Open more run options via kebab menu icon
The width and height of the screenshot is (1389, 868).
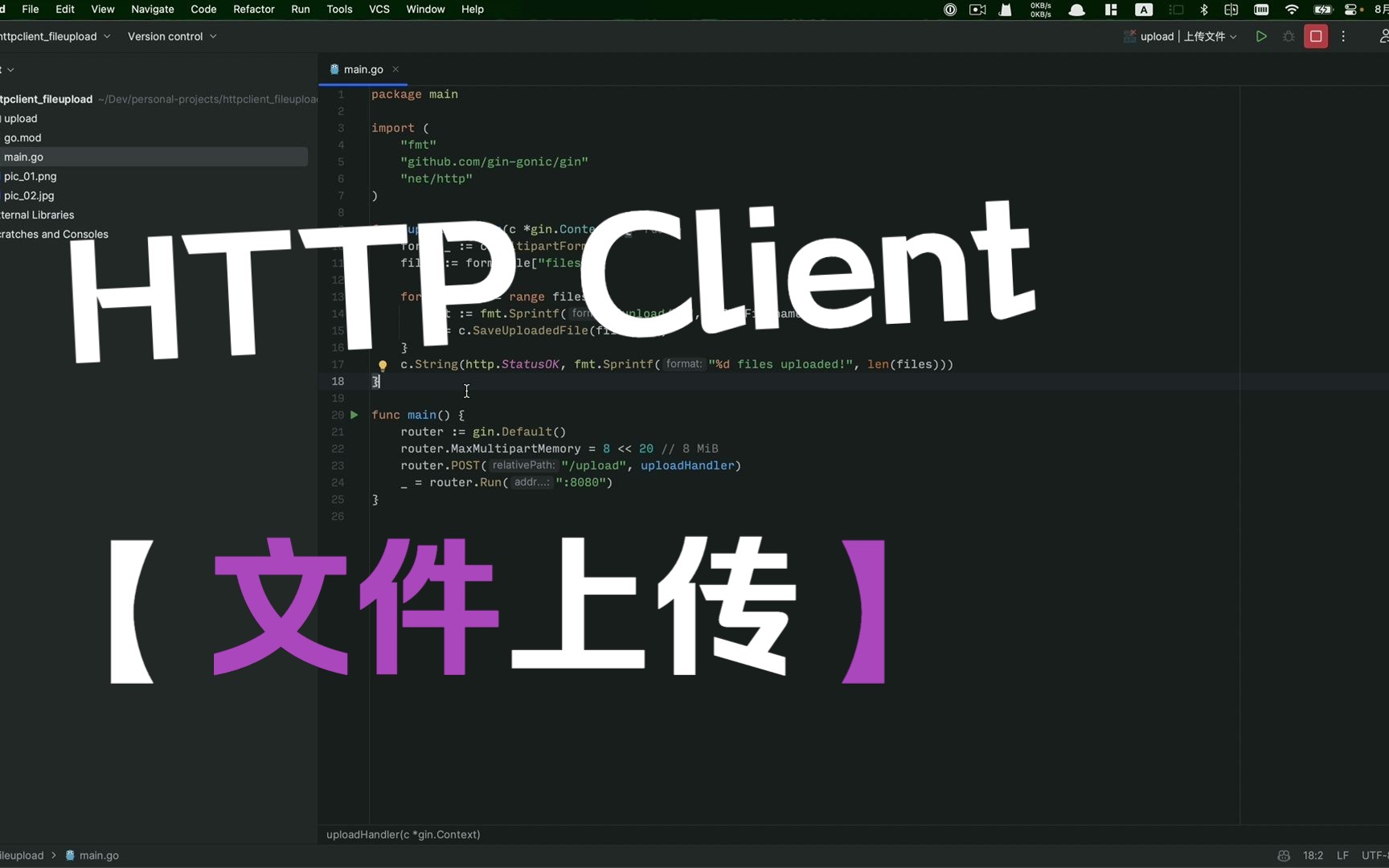coord(1345,36)
